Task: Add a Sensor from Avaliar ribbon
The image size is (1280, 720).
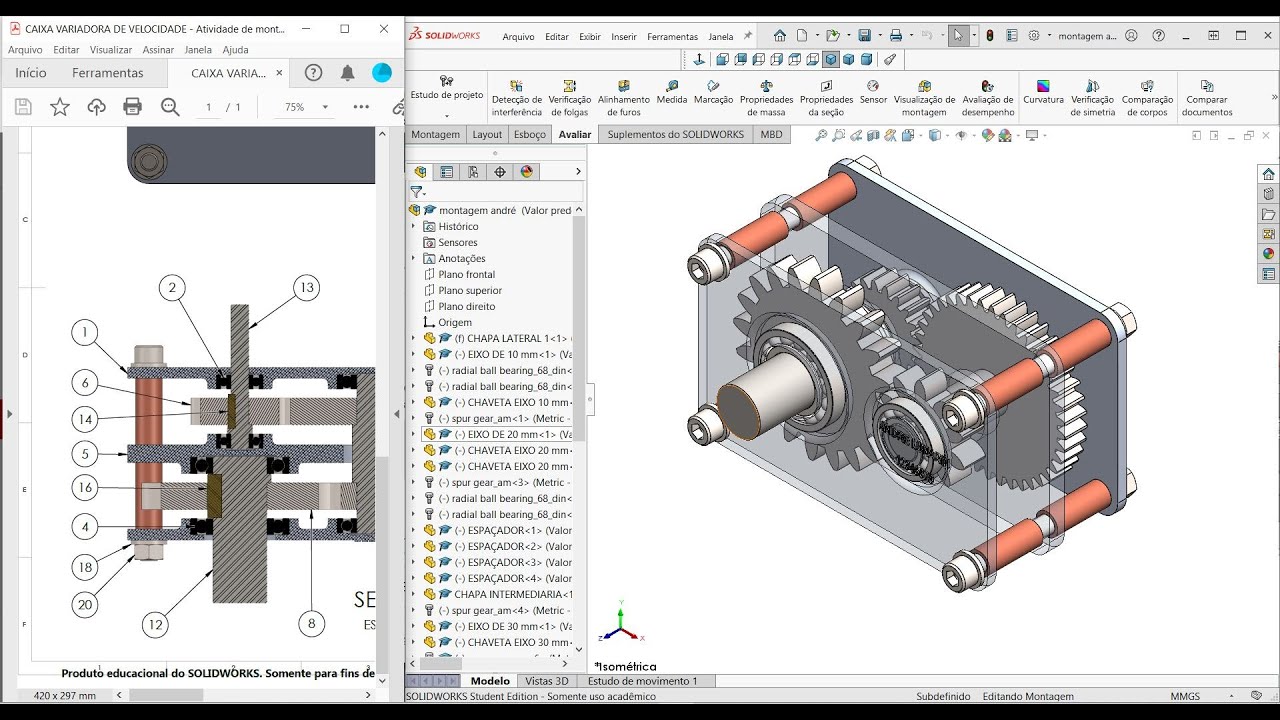Action: 873,92
